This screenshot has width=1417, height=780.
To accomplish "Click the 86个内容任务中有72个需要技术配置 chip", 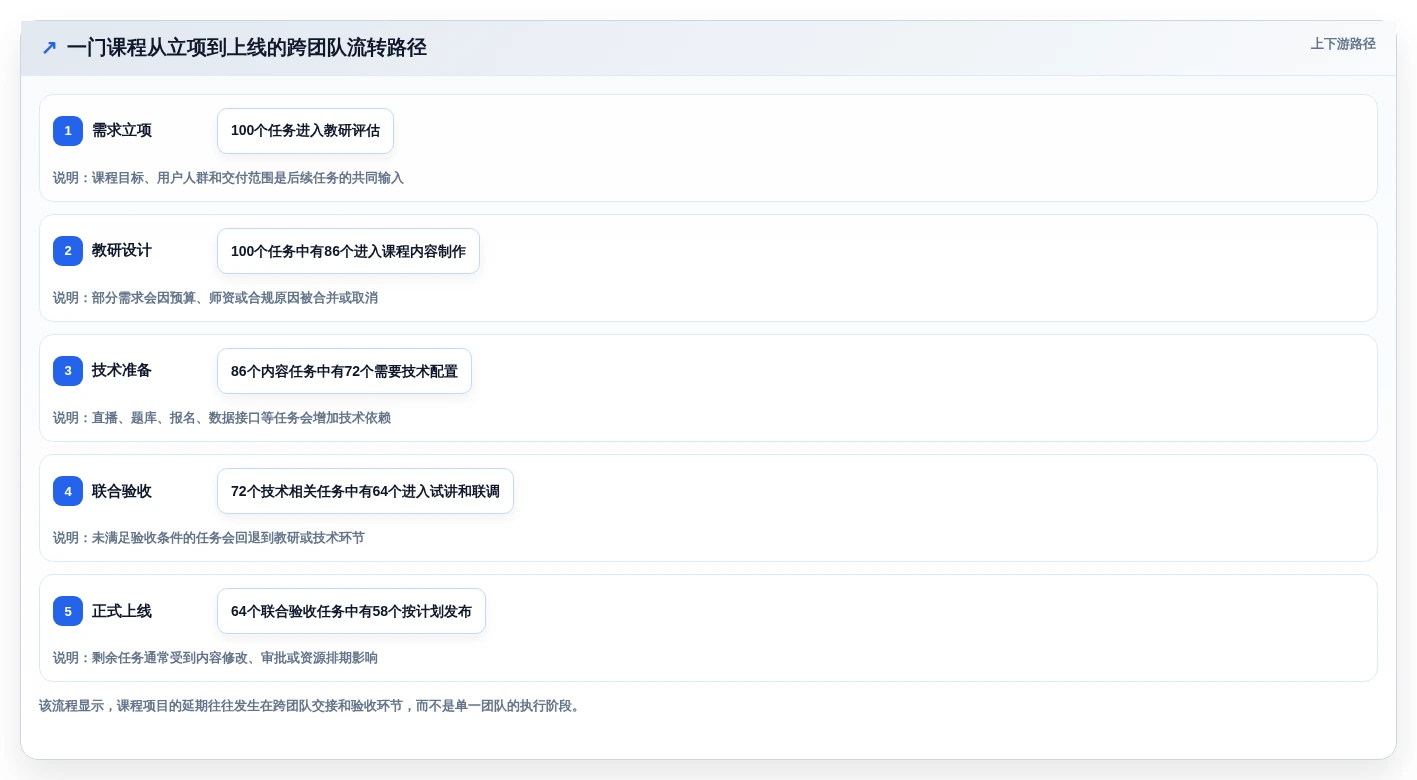I will 344,371.
